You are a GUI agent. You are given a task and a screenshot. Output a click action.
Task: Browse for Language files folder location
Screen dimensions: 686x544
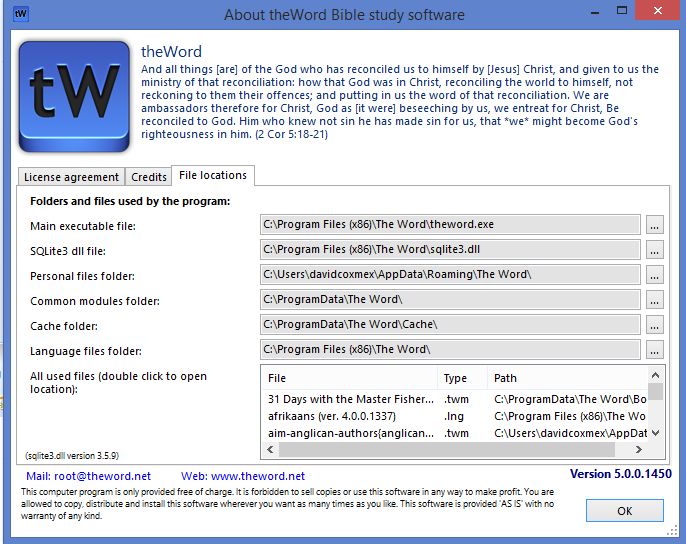[x=654, y=349]
